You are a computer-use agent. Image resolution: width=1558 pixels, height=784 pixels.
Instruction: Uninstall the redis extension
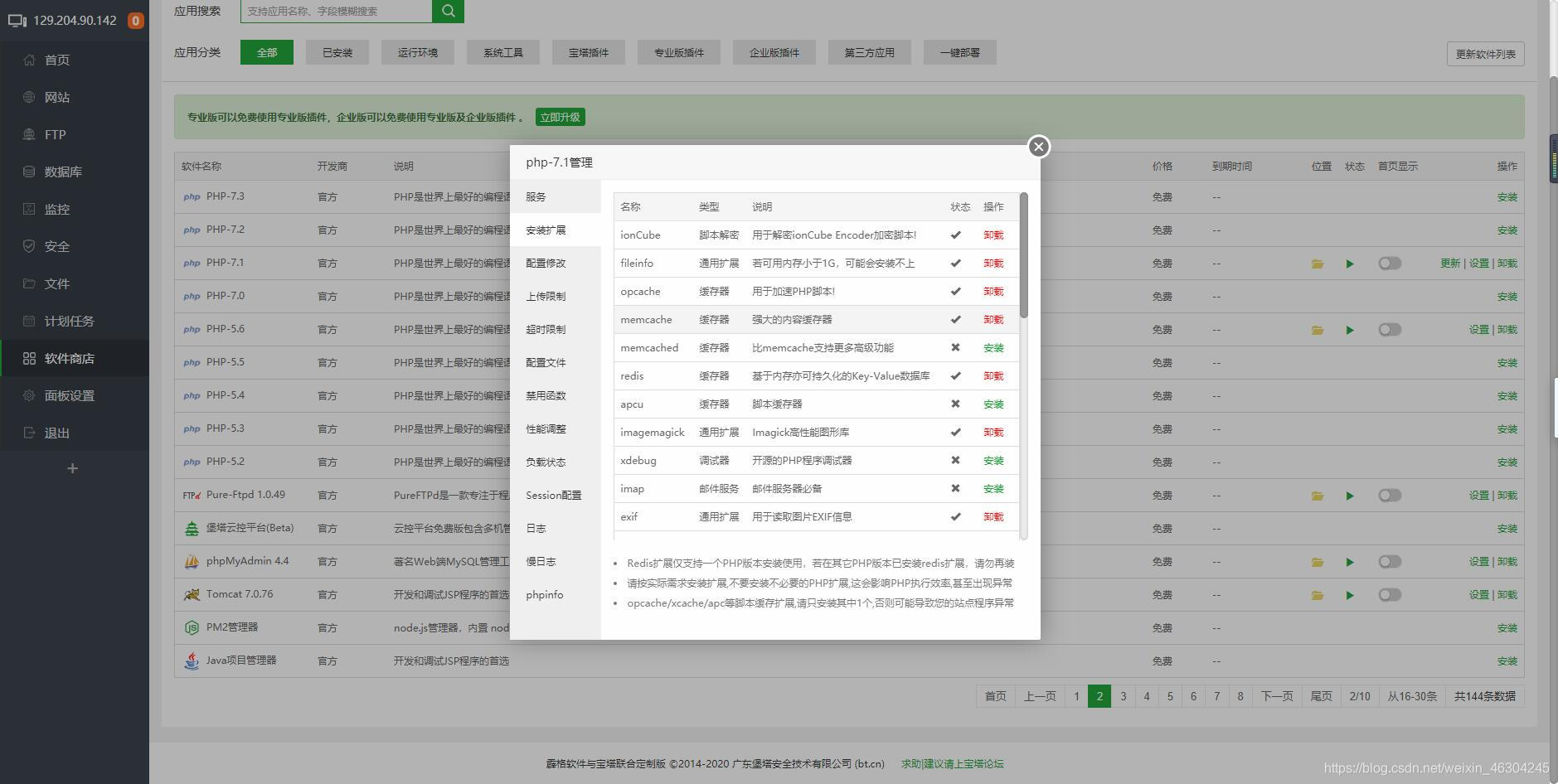(x=993, y=375)
